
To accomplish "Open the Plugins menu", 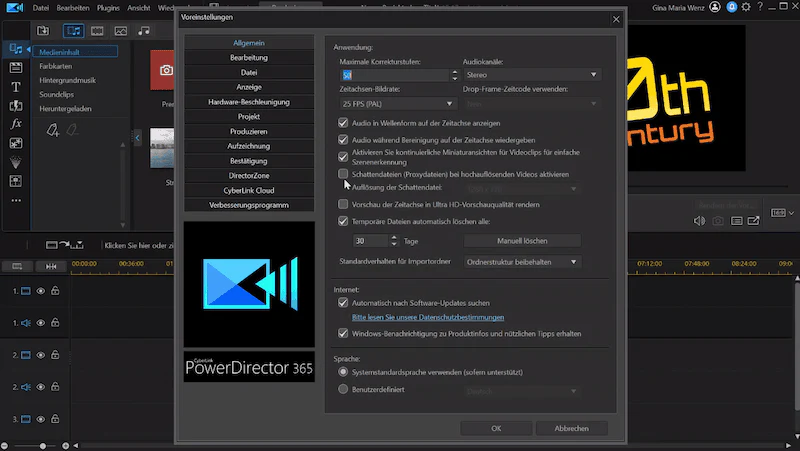I will coord(108,8).
